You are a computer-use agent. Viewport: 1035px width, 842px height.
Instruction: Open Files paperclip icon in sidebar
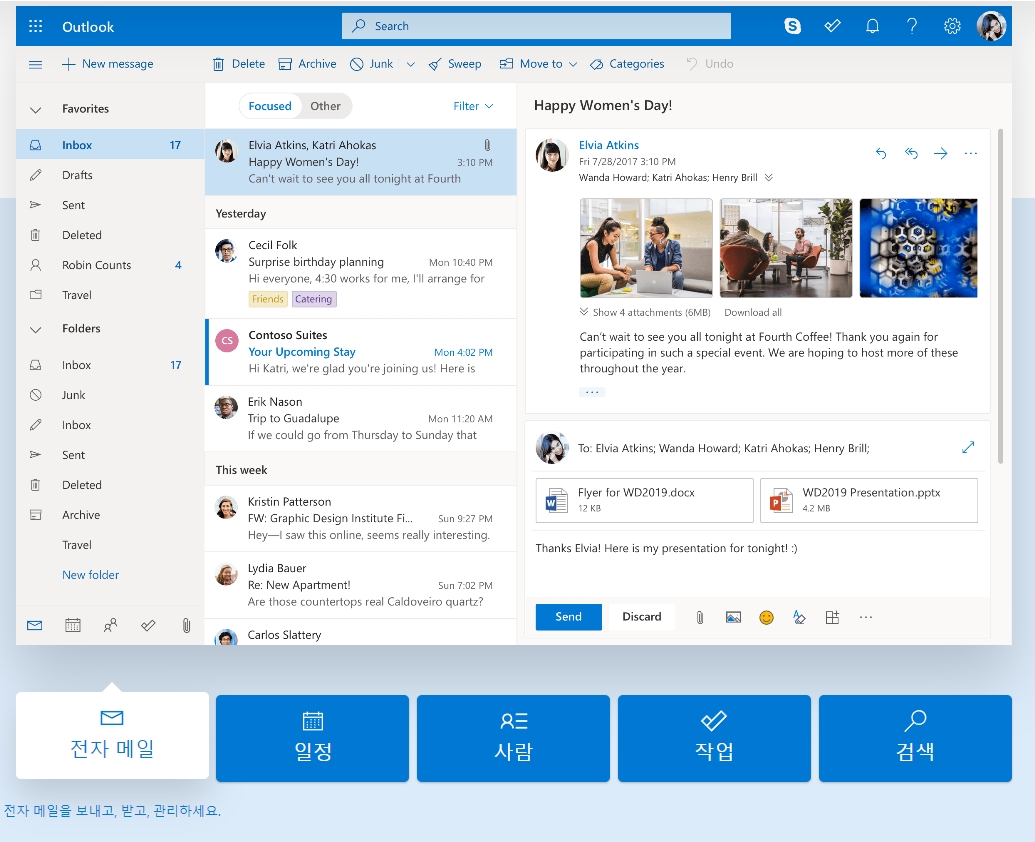[186, 625]
